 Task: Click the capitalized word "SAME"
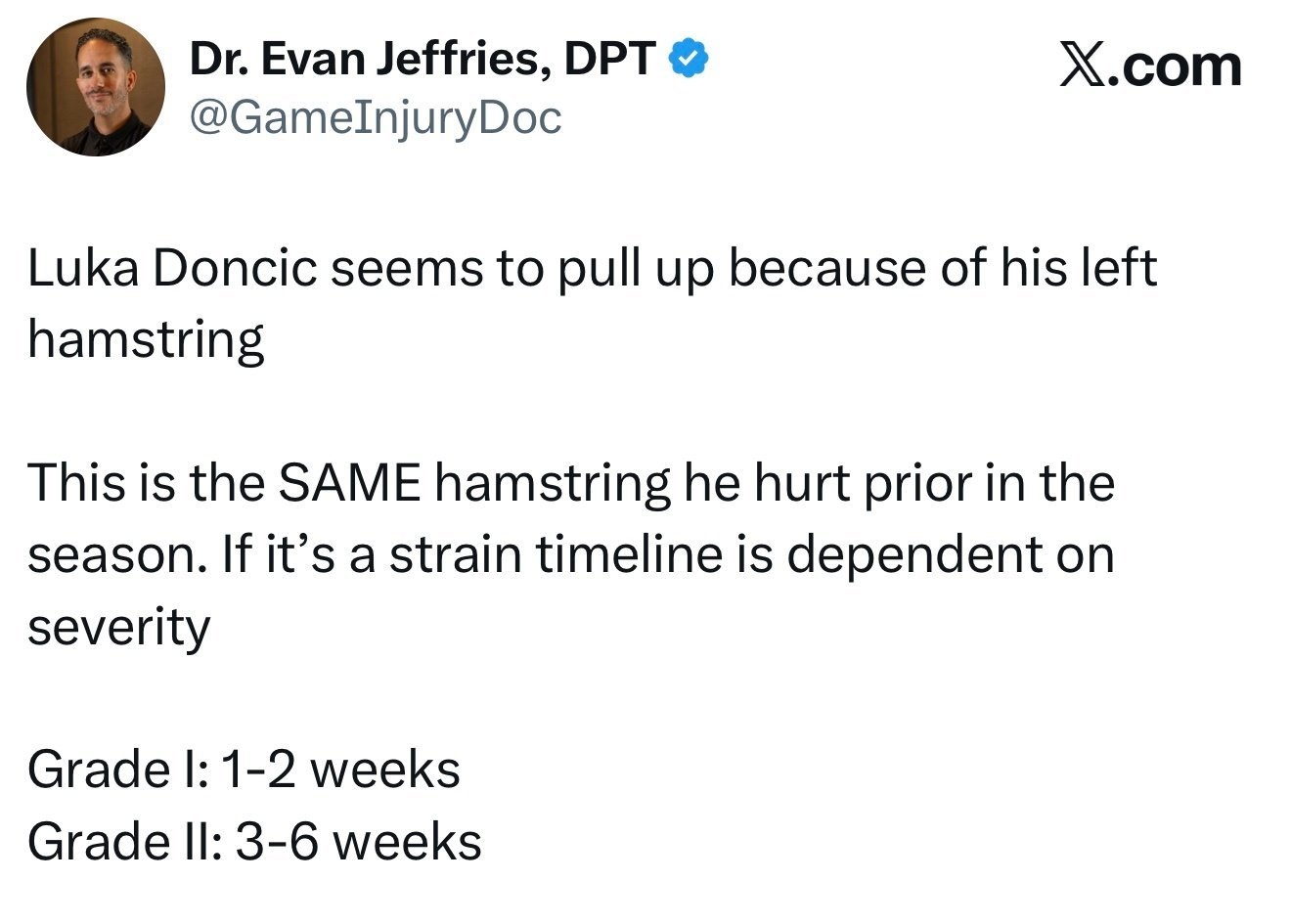(349, 483)
